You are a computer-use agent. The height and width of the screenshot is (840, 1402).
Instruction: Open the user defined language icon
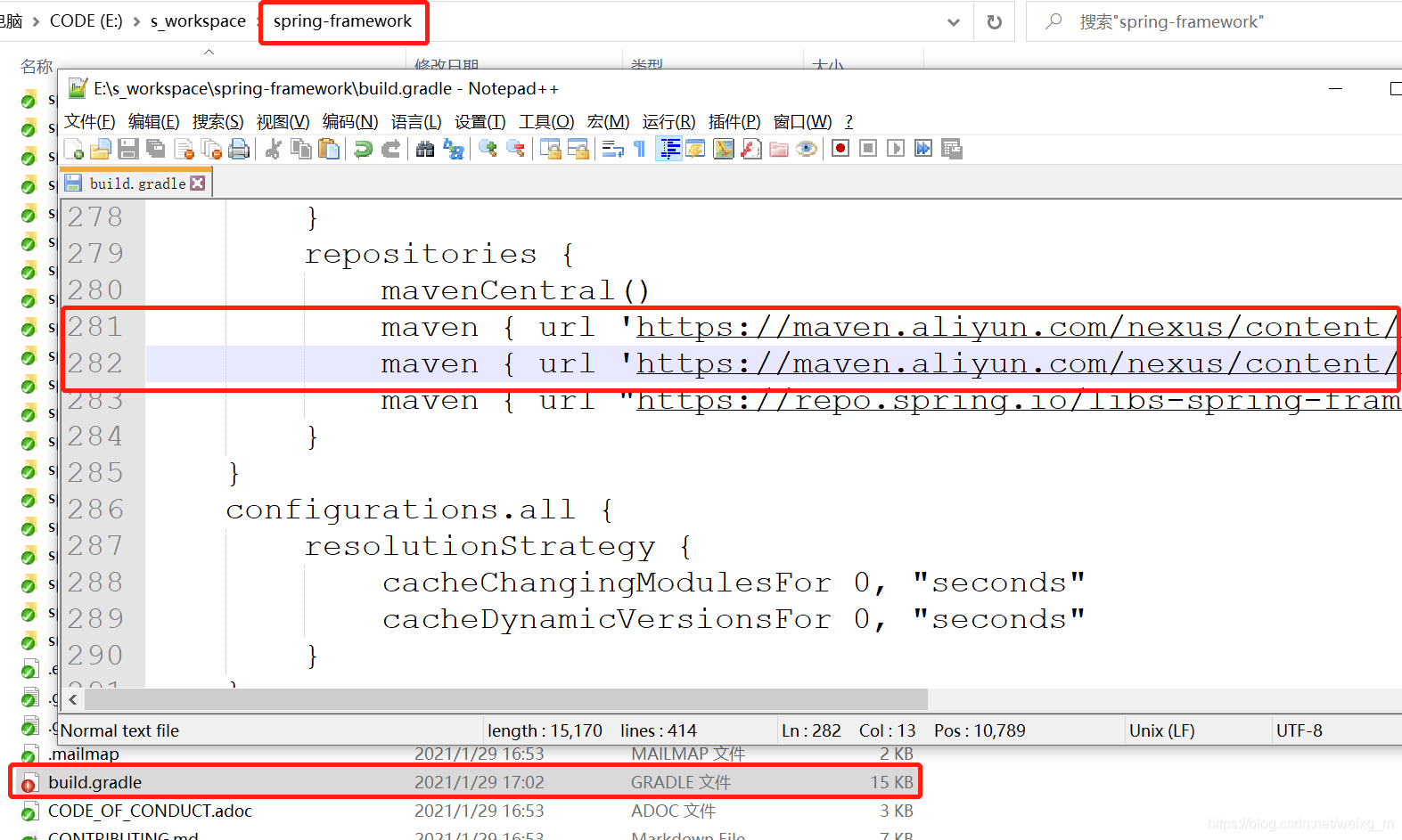tap(696, 149)
